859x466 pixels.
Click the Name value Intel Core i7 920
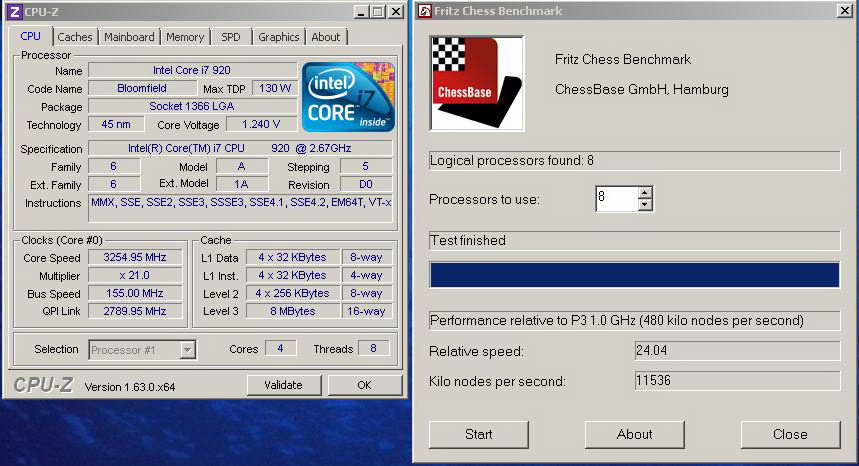[192, 70]
